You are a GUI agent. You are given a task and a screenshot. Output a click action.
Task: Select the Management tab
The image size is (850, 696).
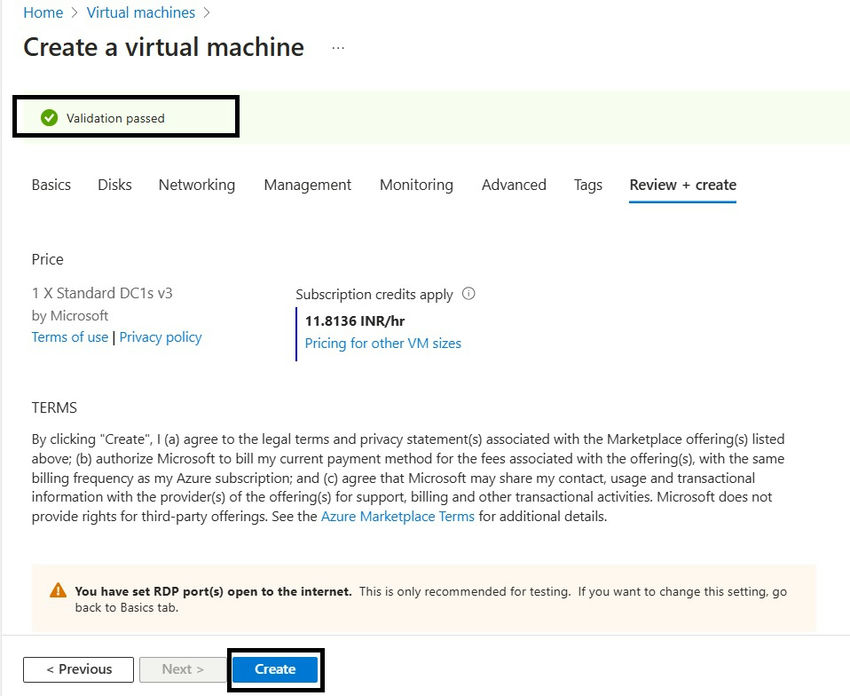(x=307, y=185)
